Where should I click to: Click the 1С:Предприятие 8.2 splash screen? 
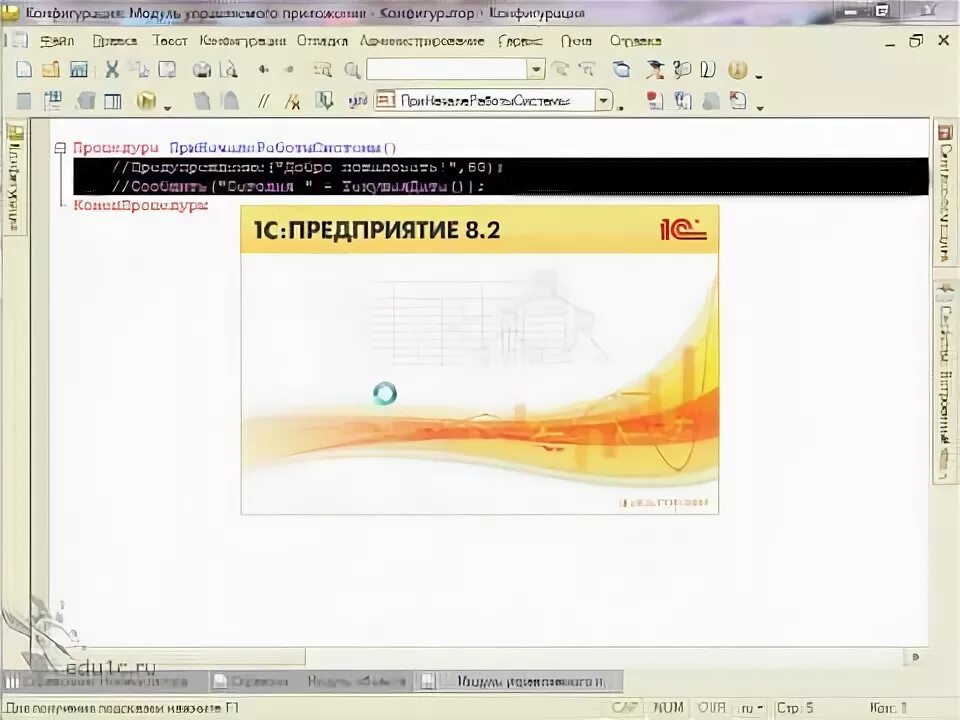point(479,360)
